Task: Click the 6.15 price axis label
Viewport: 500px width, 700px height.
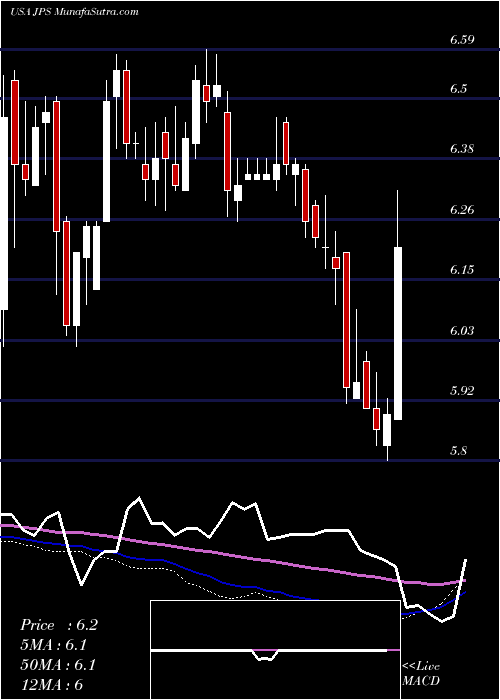Action: (x=462, y=270)
